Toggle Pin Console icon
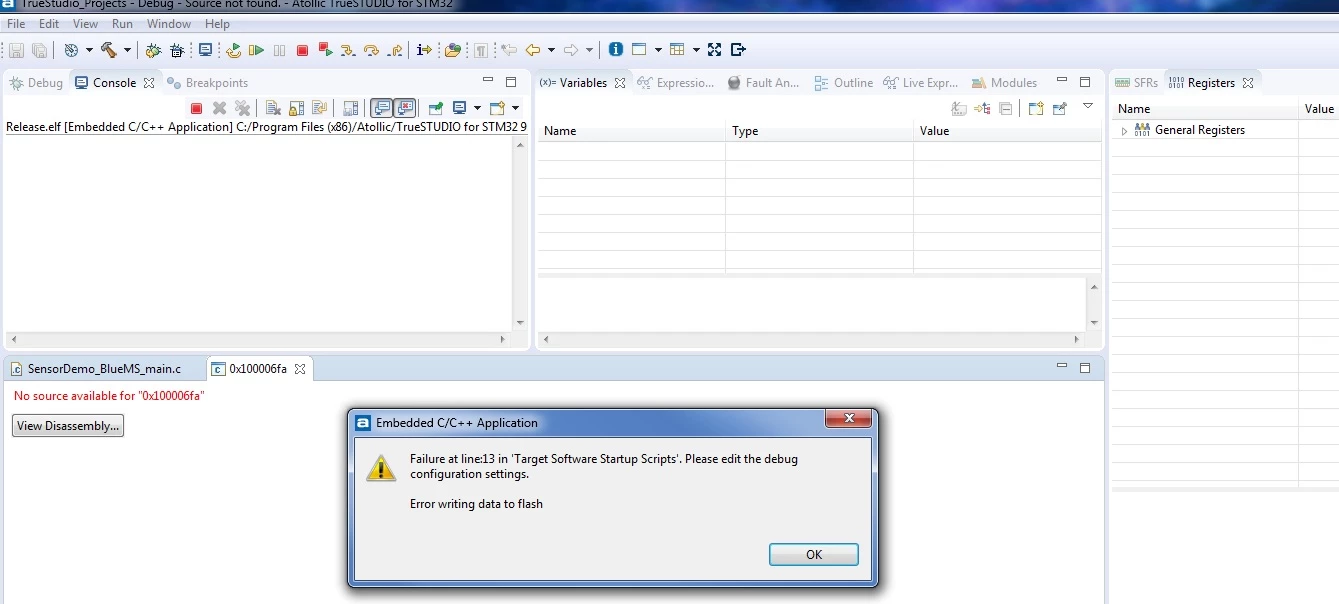Viewport: 1339px width, 604px height. tap(436, 108)
